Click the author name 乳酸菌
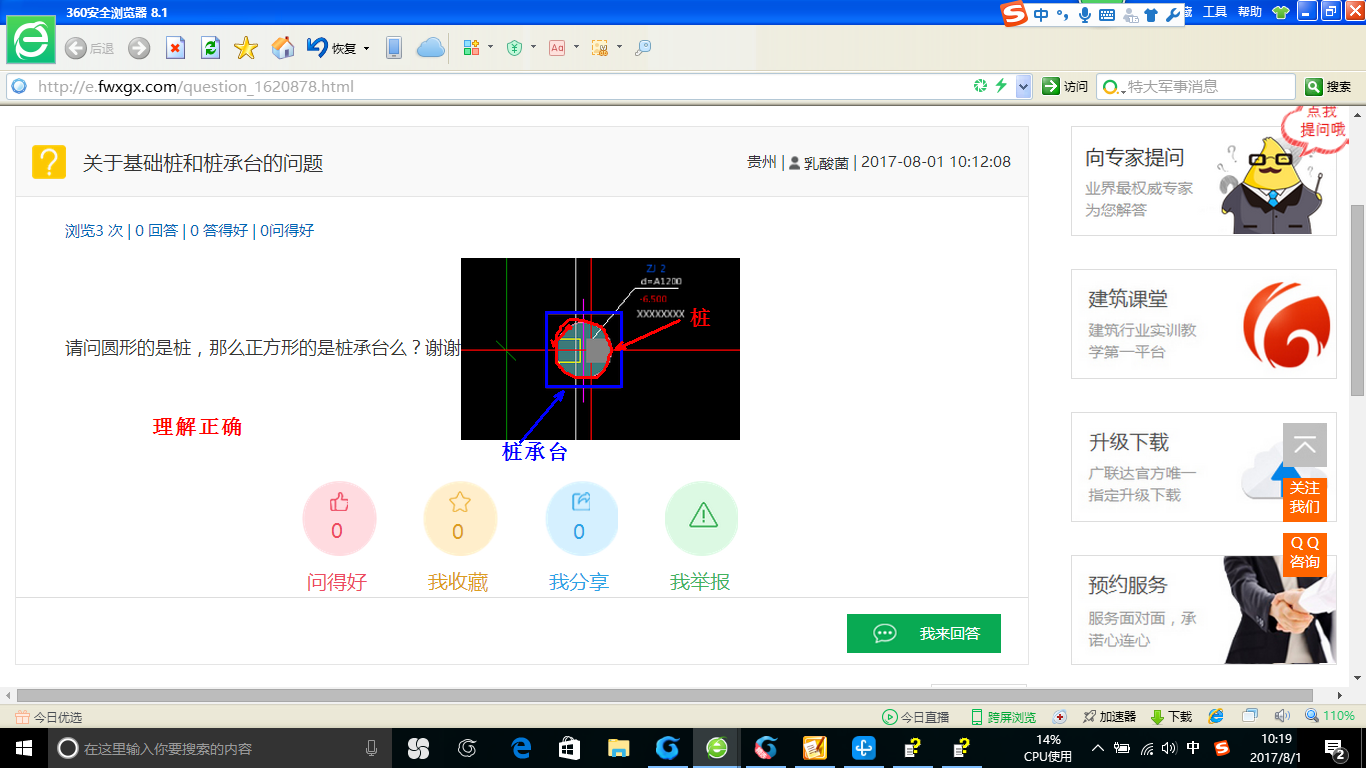Image resolution: width=1366 pixels, height=768 pixels. pos(826,162)
